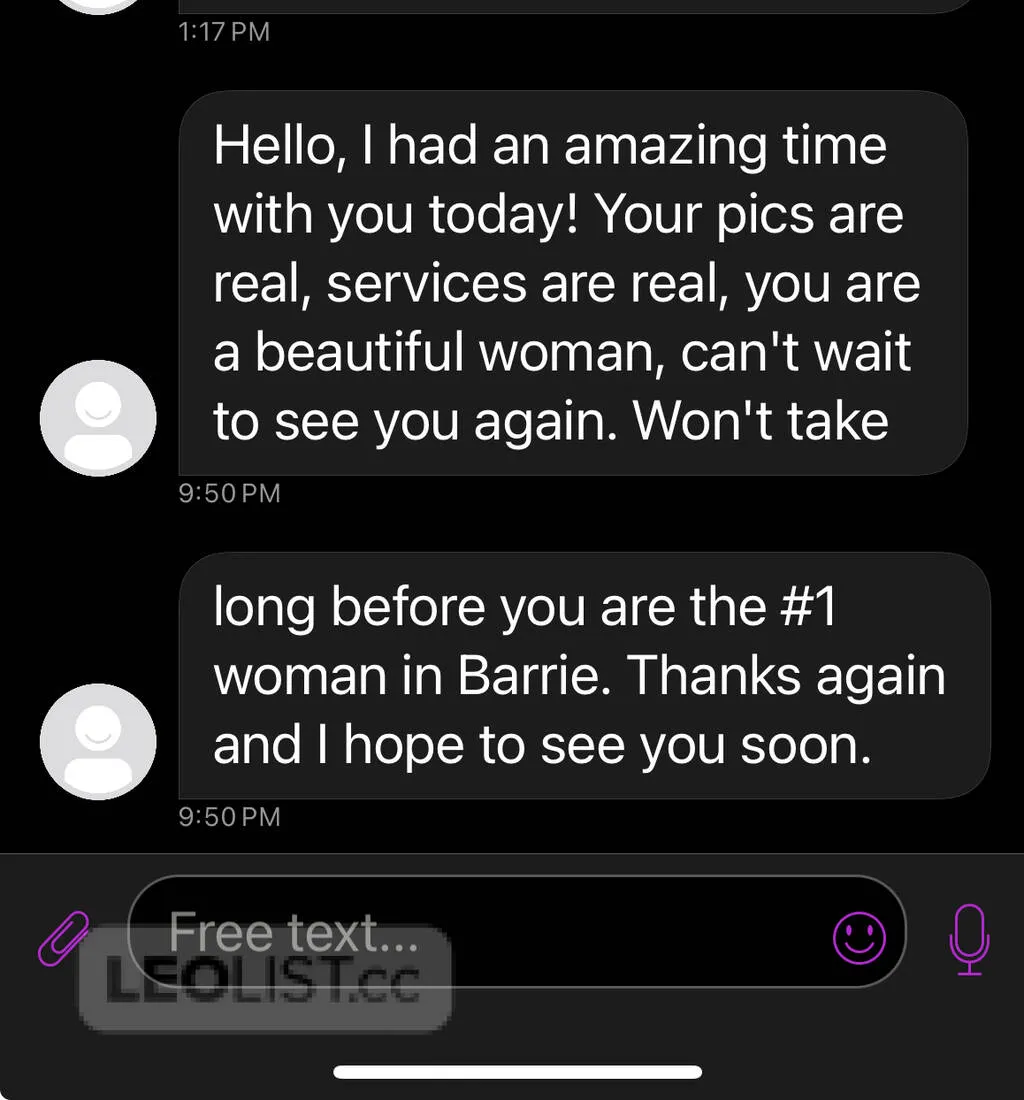Start voice recording with microphone icon
The image size is (1024, 1100).
(x=969, y=939)
